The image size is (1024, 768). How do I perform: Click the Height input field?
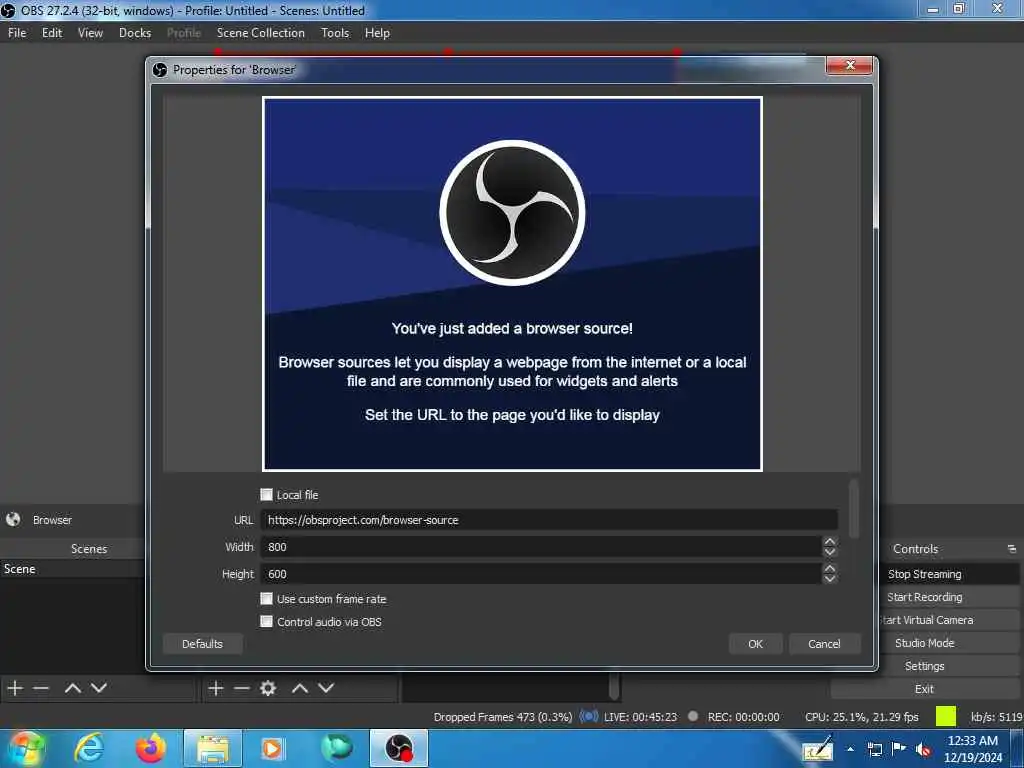pyautogui.click(x=541, y=573)
